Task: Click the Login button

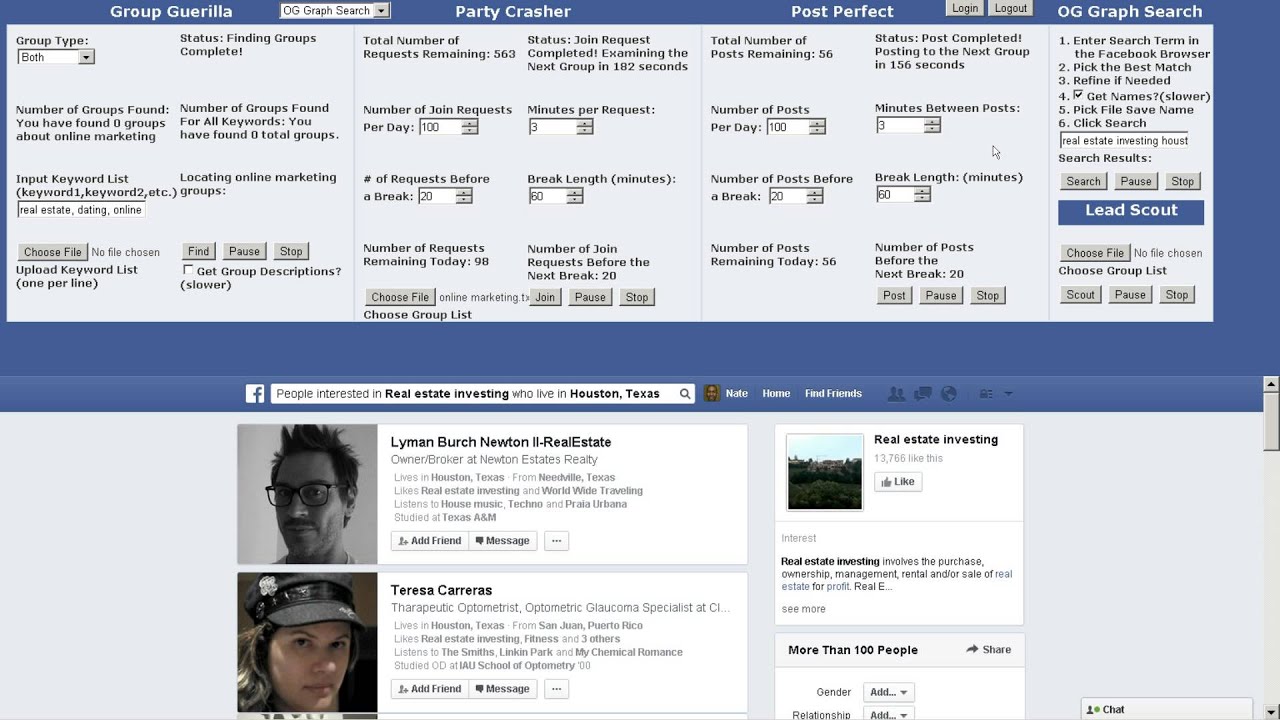Action: pos(965,8)
